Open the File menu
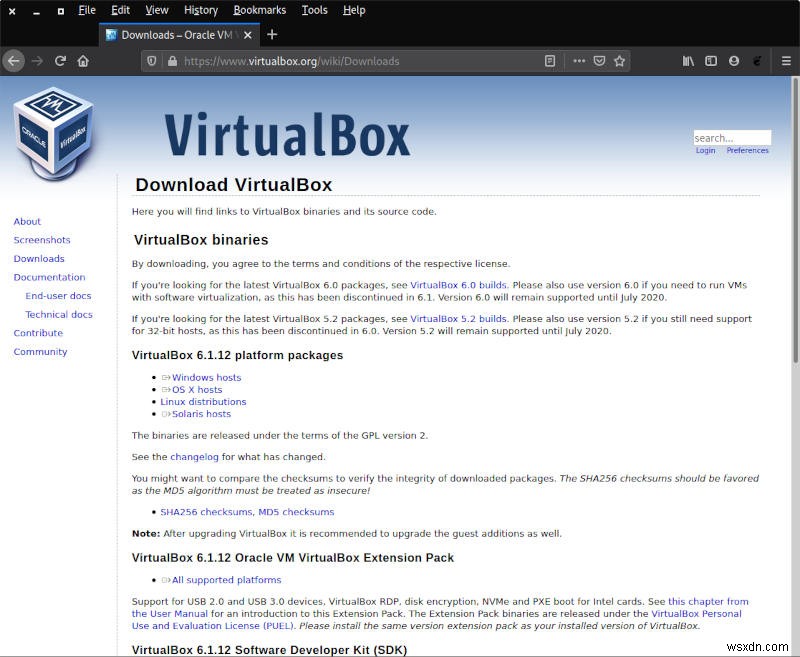This screenshot has width=800, height=657. point(87,10)
